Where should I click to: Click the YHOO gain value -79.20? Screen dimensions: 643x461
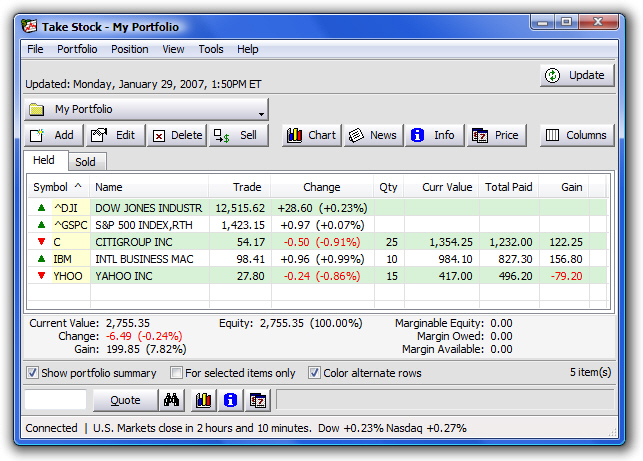(566, 276)
